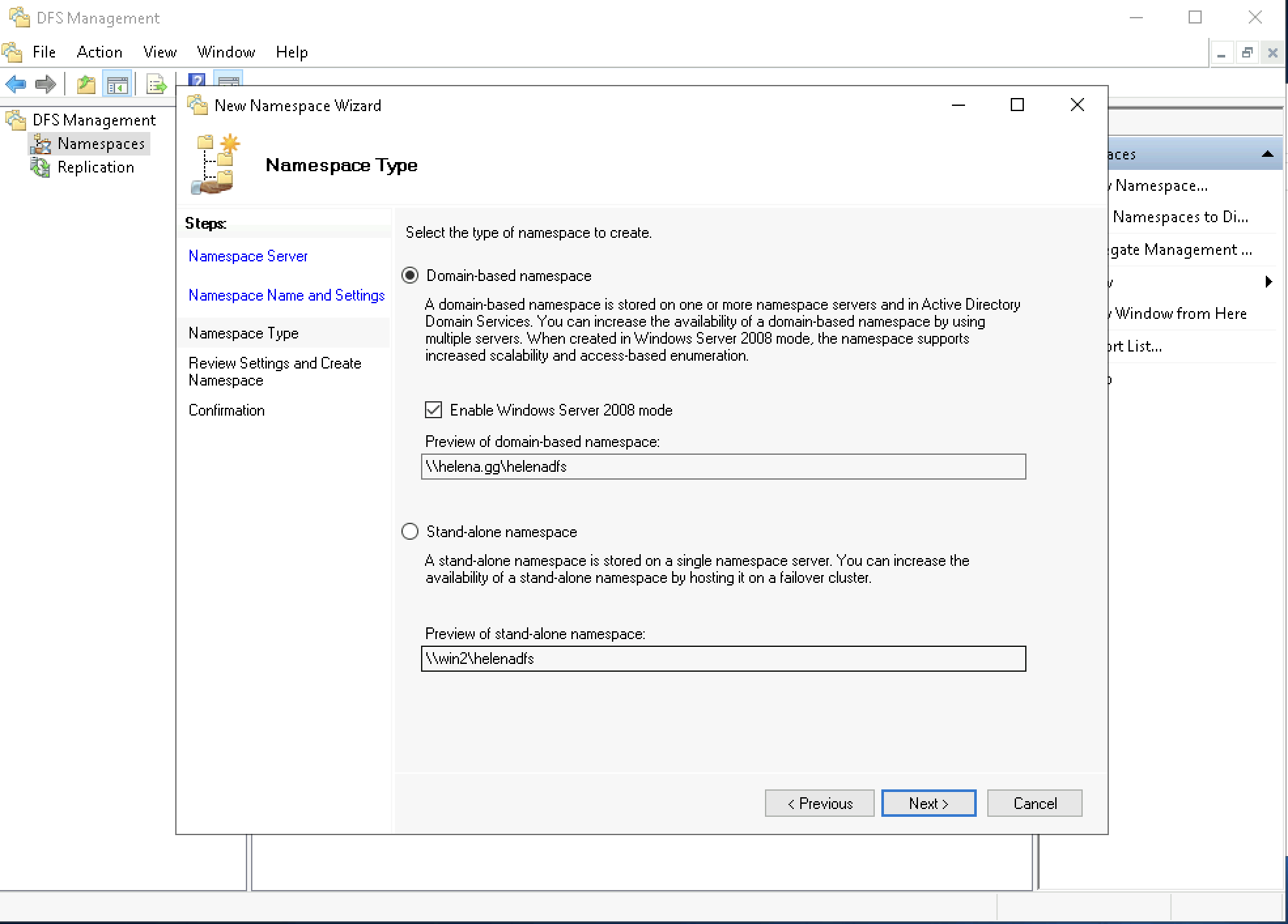This screenshot has height=924, width=1288.
Task: Uncheck Enable Windows Server 2008 mode
Action: pos(433,410)
